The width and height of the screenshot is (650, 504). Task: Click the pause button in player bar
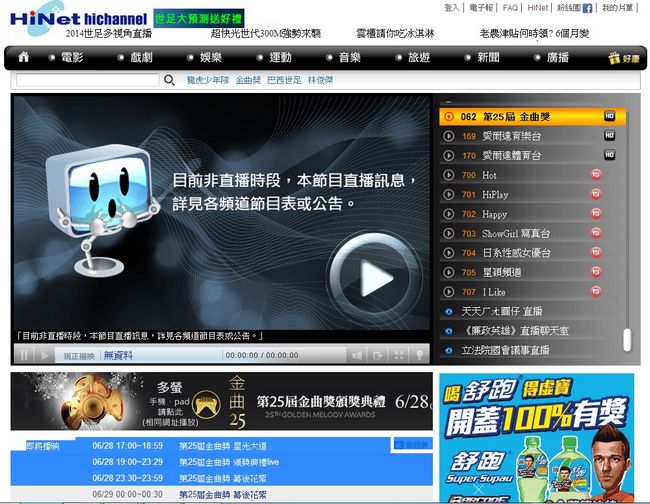24,355
